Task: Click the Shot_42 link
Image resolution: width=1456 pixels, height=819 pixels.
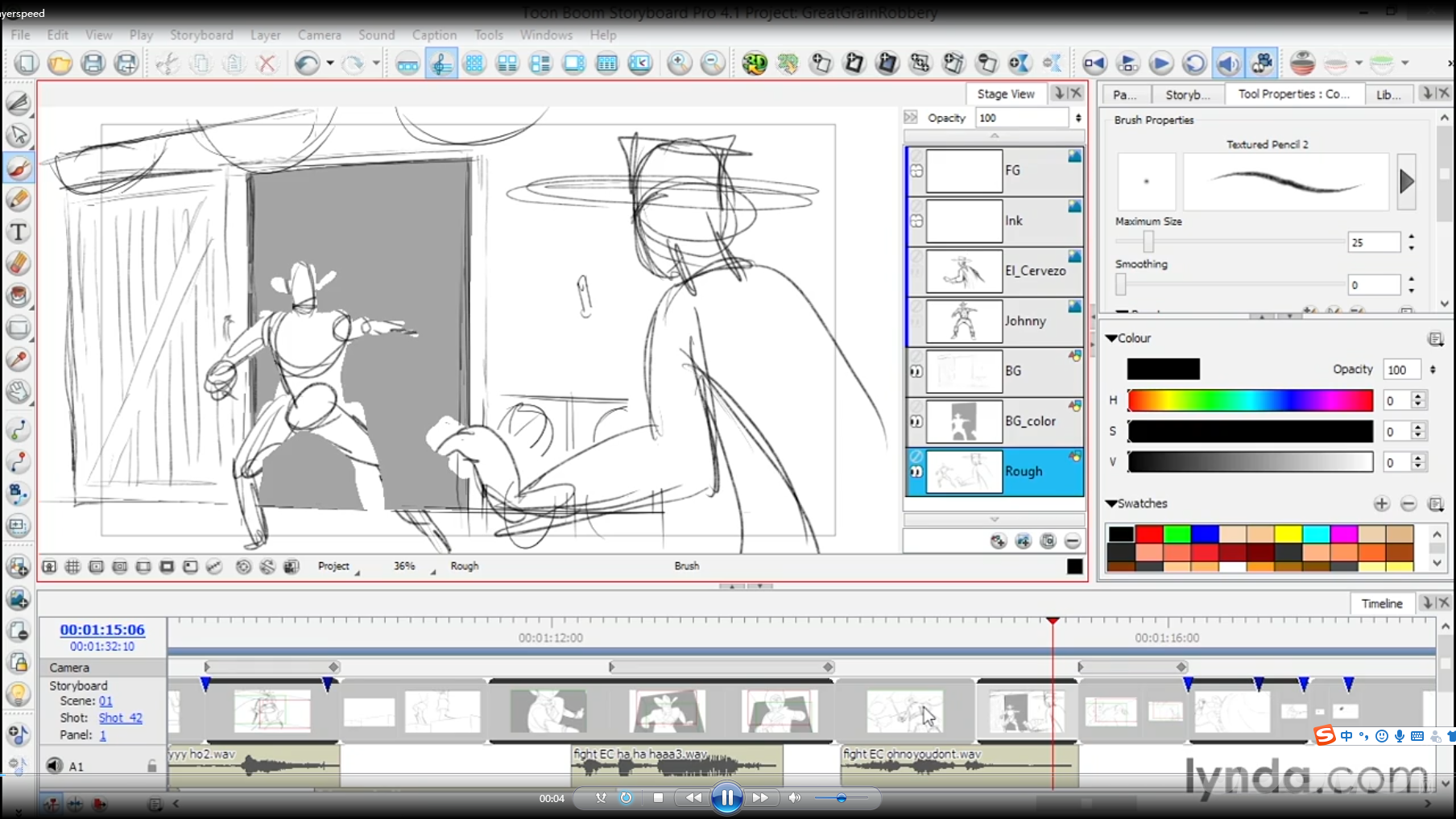Action: (120, 718)
